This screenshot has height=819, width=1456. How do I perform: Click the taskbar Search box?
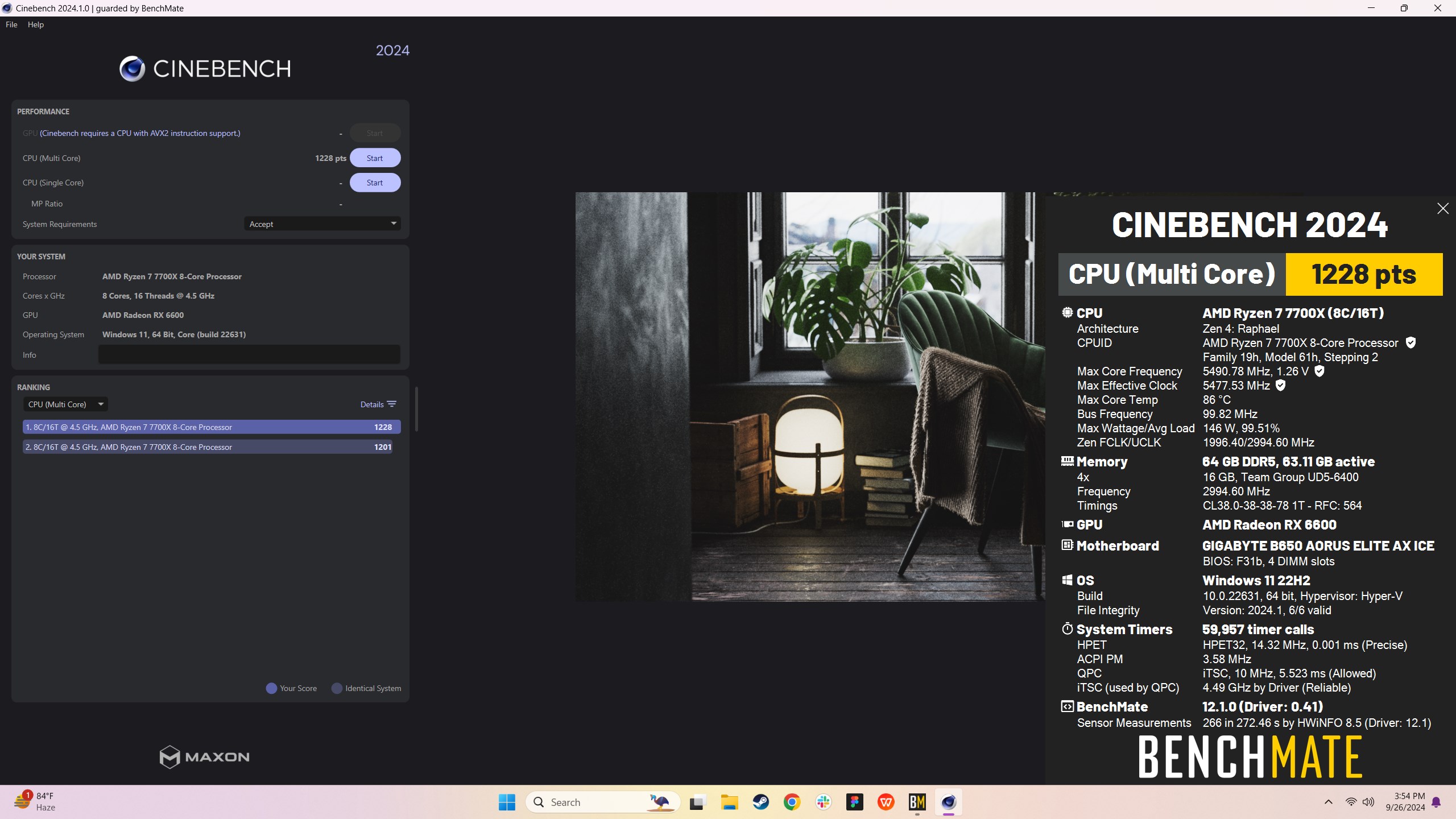(603, 803)
